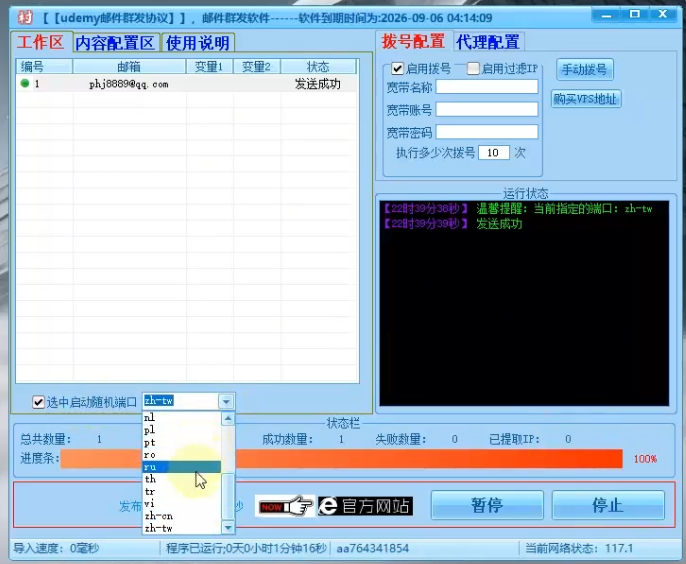The height and width of the screenshot is (564, 686).
Task: Switch to the 工作区 tab
Action: [41, 42]
